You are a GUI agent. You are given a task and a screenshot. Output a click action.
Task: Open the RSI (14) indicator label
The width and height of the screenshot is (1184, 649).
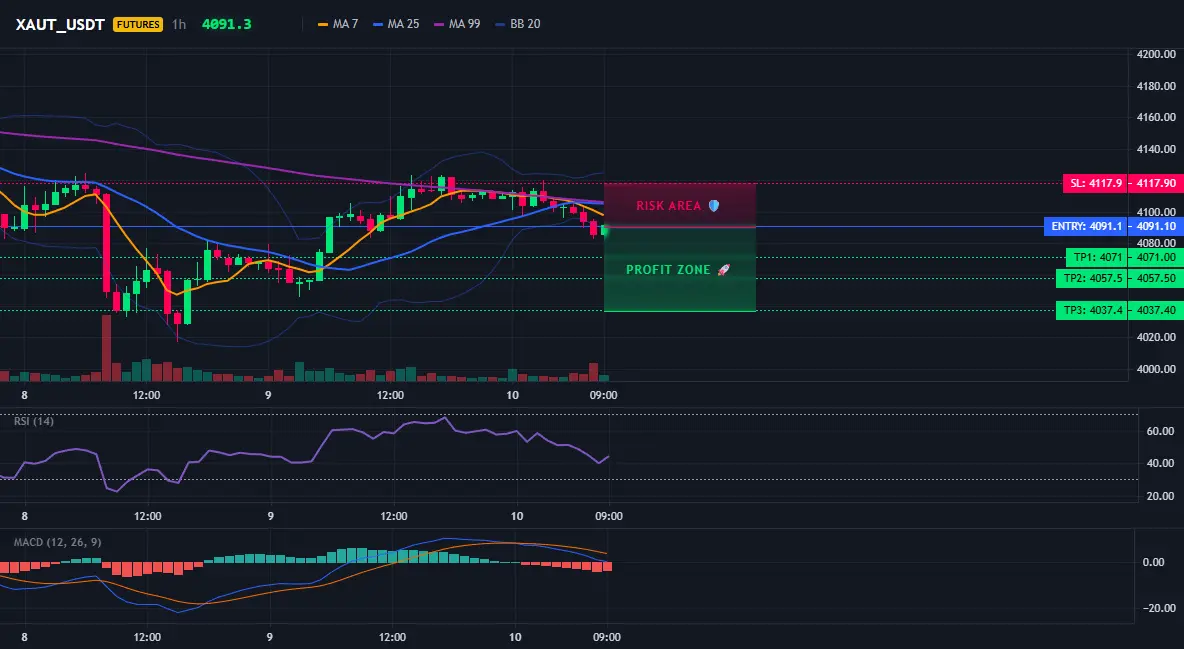click(x=34, y=421)
